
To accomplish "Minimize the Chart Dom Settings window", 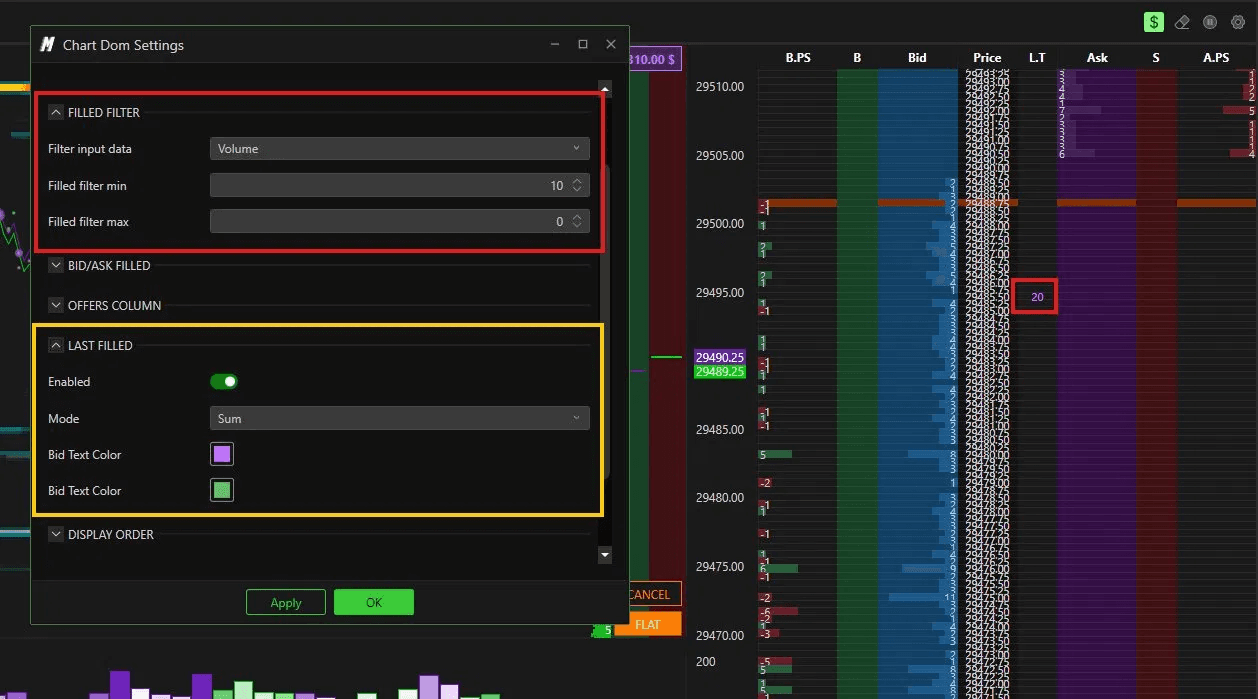I will pyautogui.click(x=555, y=44).
